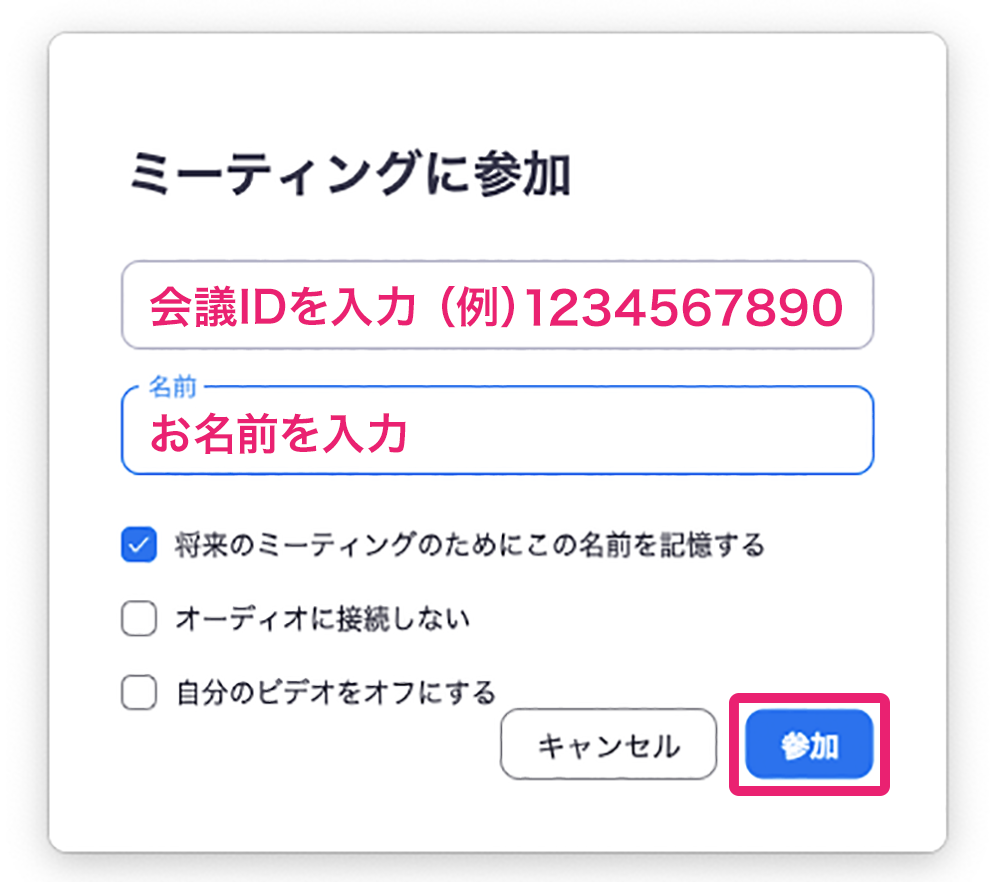This screenshot has height=882, width=1000.
Task: Check the 自分のビデオをオフにする box
Action: (x=139, y=692)
